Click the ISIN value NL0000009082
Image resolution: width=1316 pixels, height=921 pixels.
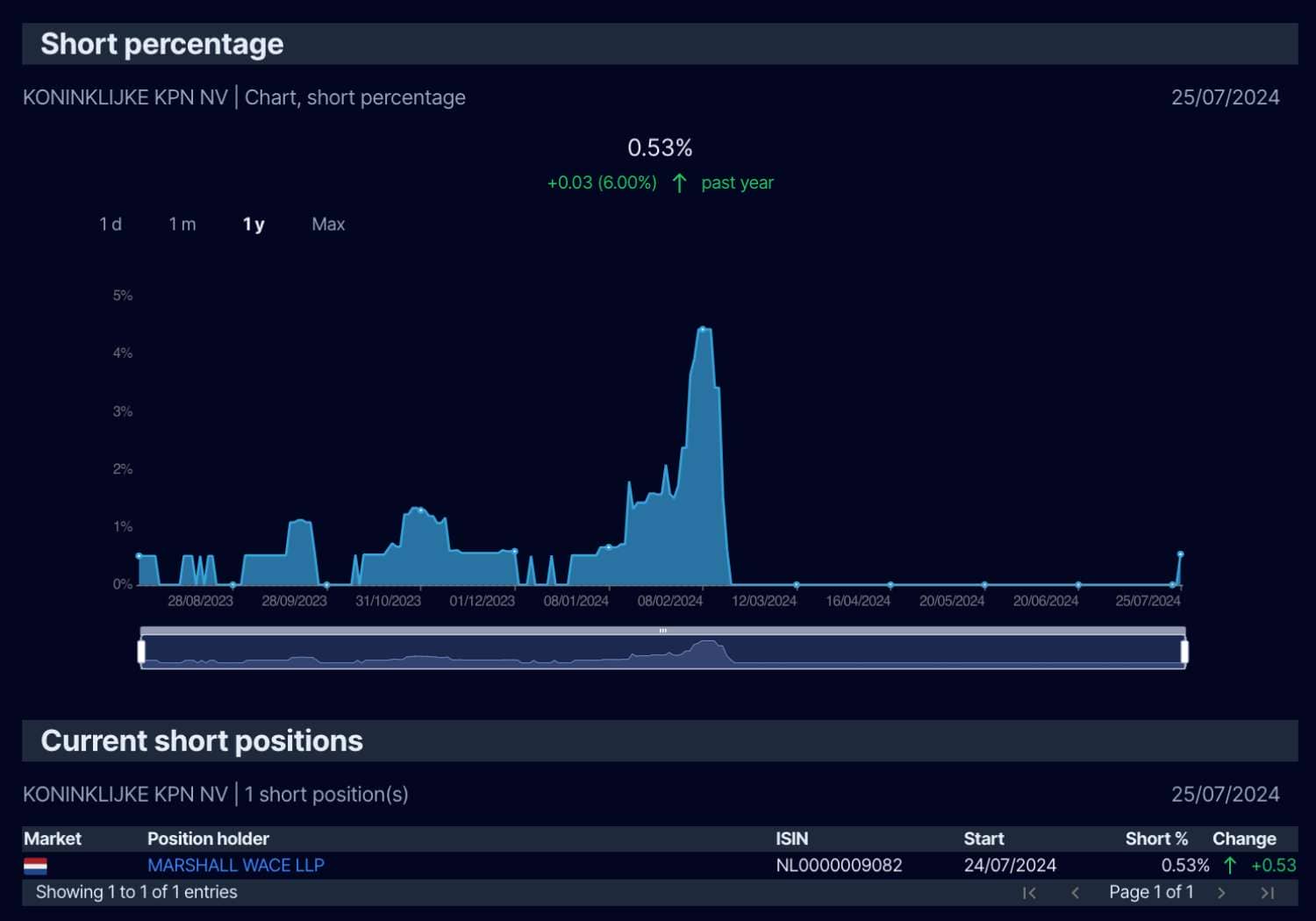point(839,866)
